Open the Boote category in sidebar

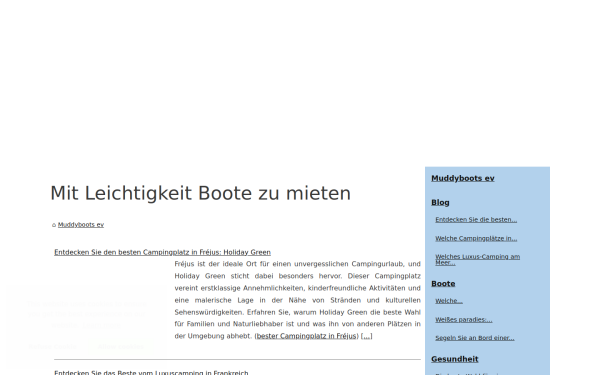click(x=443, y=284)
